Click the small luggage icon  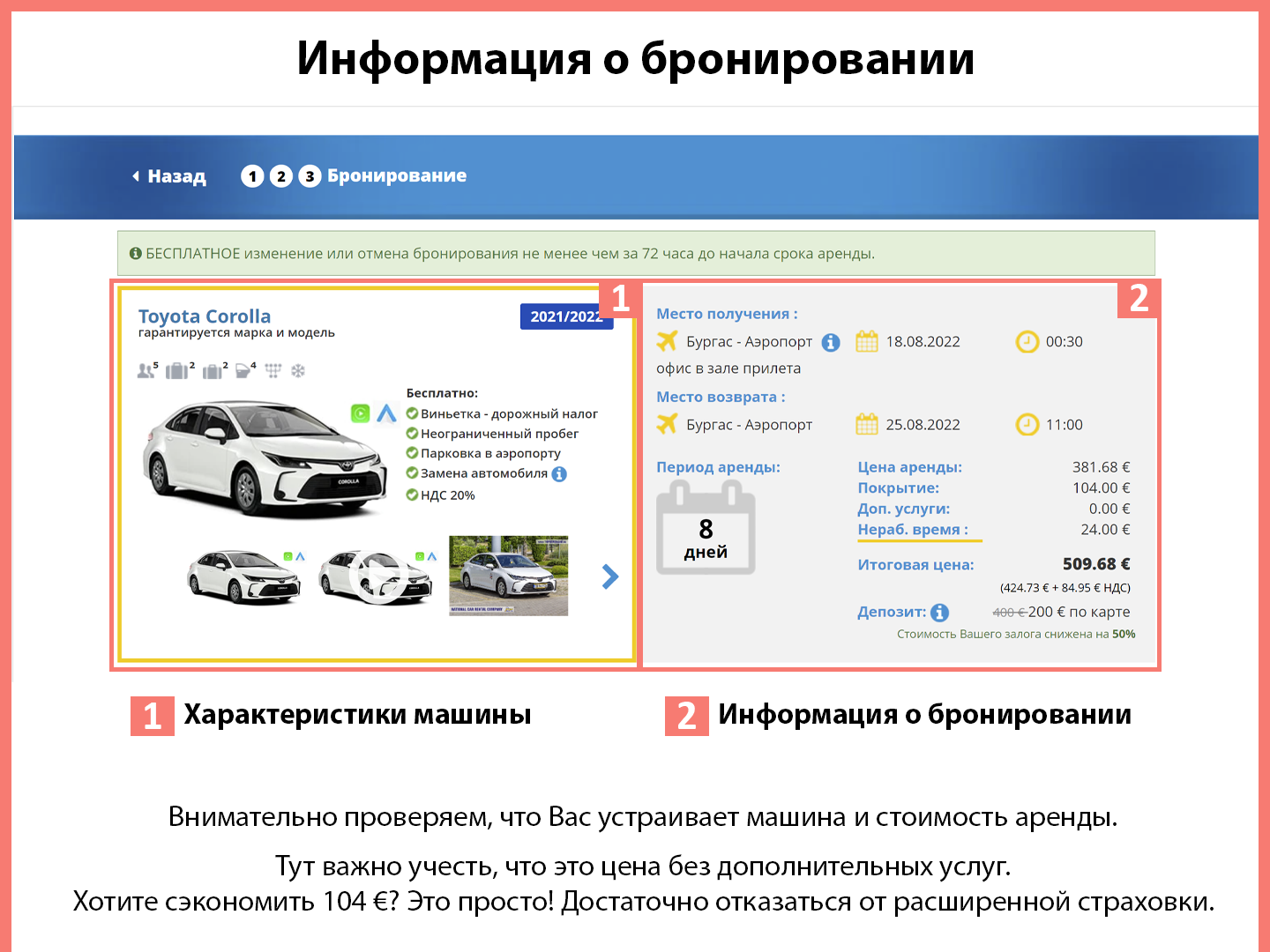pyautogui.click(x=214, y=370)
